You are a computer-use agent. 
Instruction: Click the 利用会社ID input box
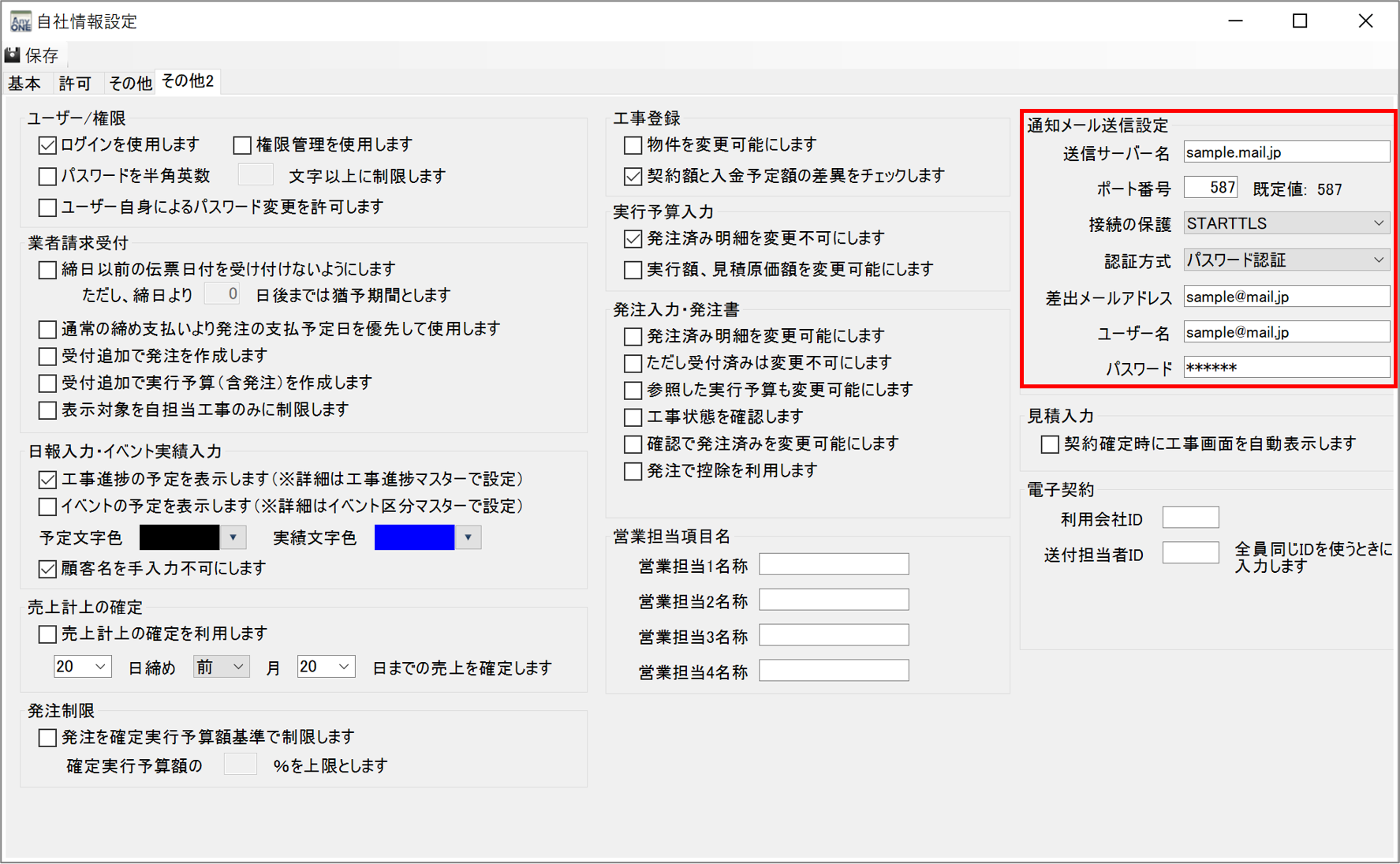point(1190,518)
